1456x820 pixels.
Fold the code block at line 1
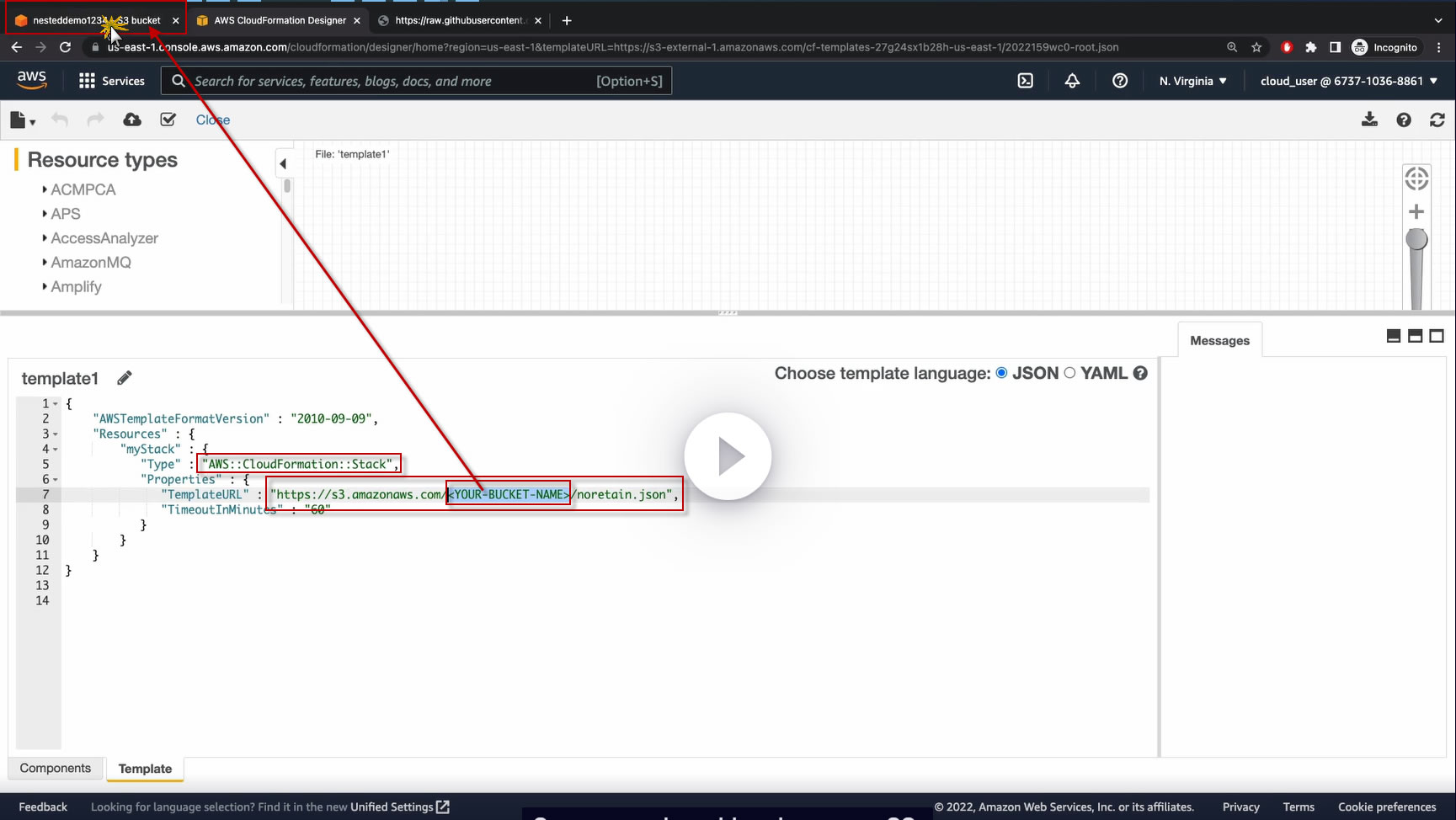(56, 404)
